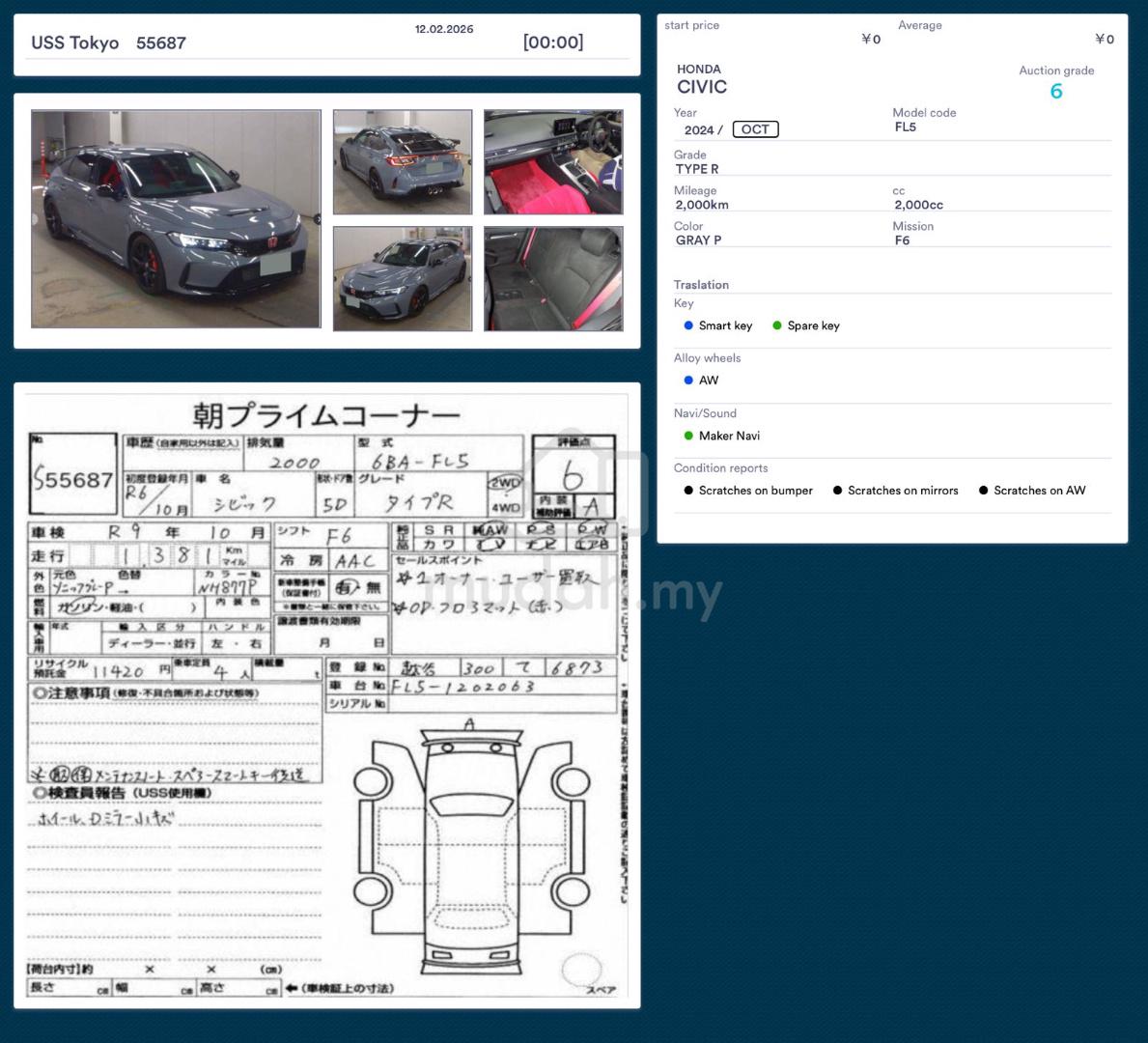Image resolution: width=1148 pixels, height=1043 pixels.
Task: Open the front-view car thumbnail
Action: coord(403,279)
